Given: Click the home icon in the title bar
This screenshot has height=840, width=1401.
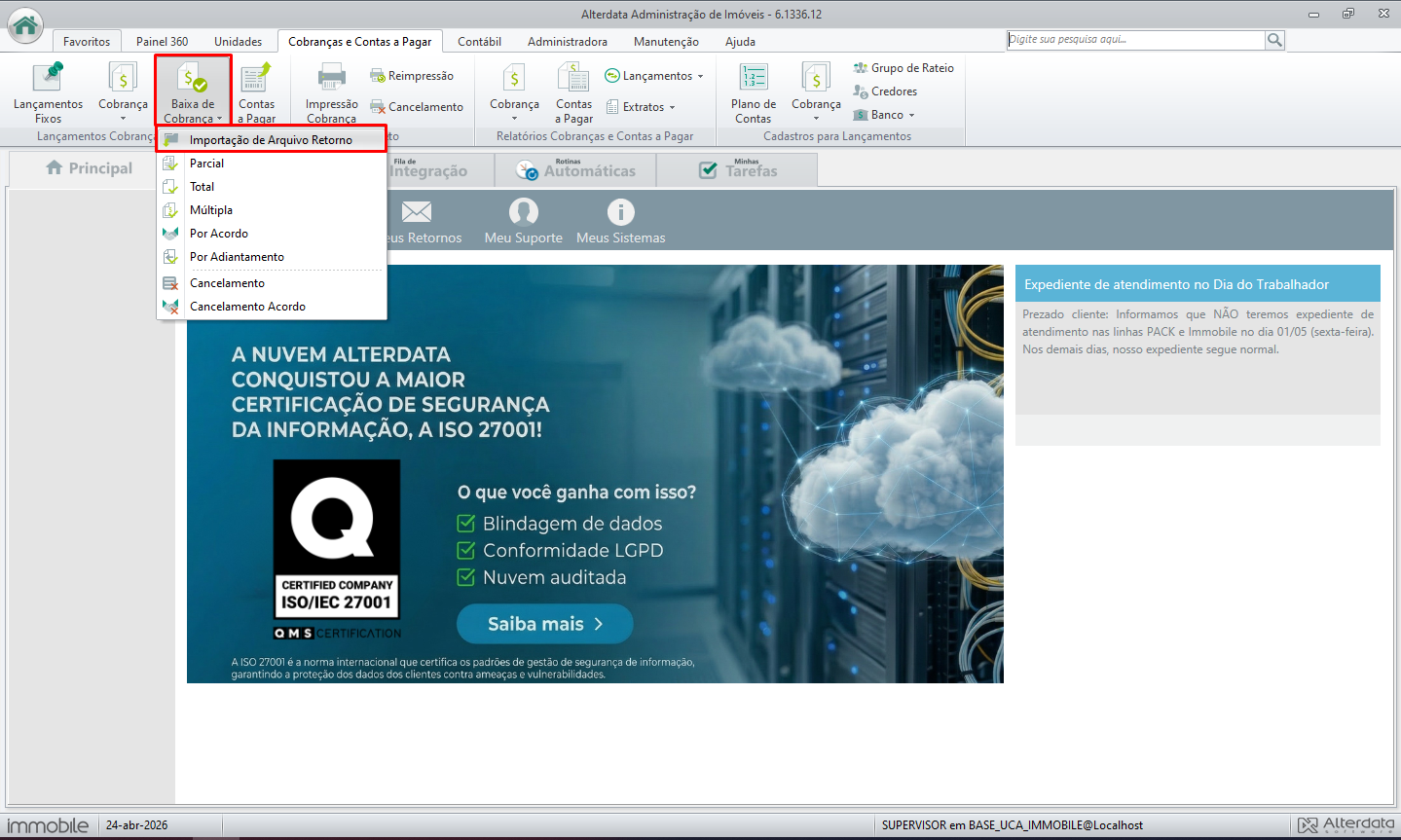Looking at the screenshot, I should pyautogui.click(x=25, y=25).
